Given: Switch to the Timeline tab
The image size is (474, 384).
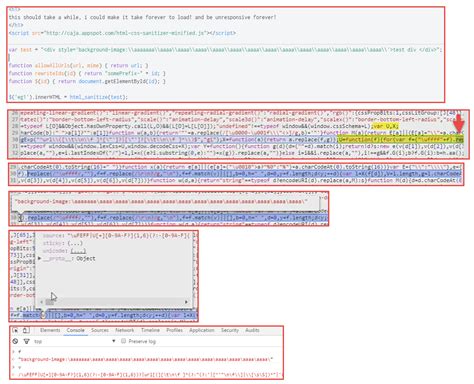Looking at the screenshot, I should [x=150, y=330].
